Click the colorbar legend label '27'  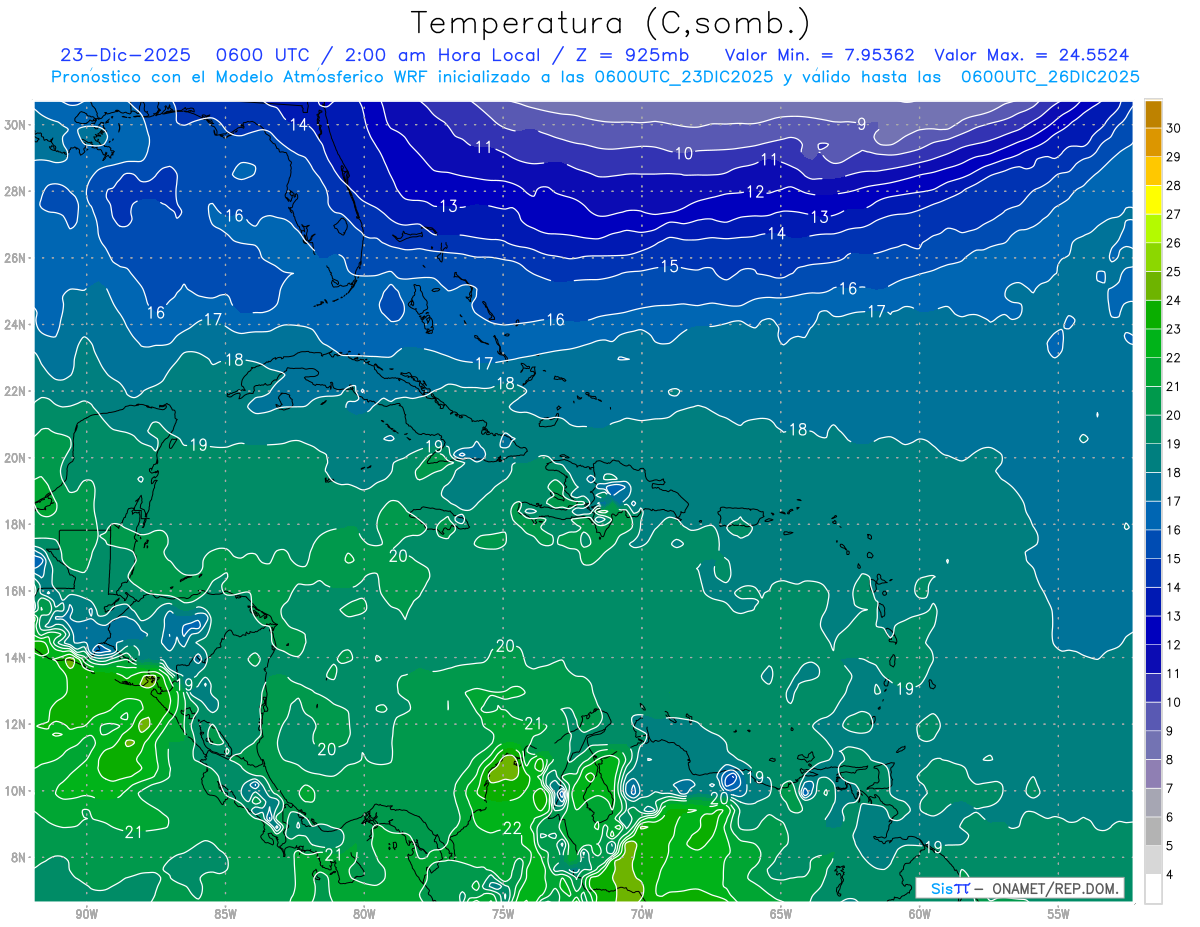[1174, 214]
